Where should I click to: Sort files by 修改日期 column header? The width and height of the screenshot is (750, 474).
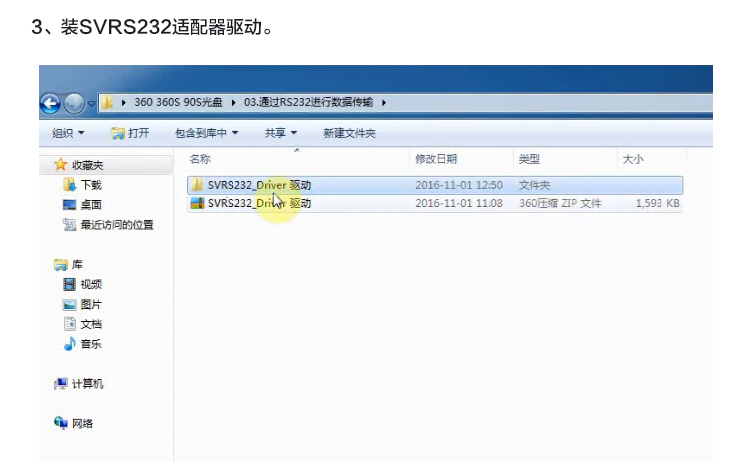[436, 159]
